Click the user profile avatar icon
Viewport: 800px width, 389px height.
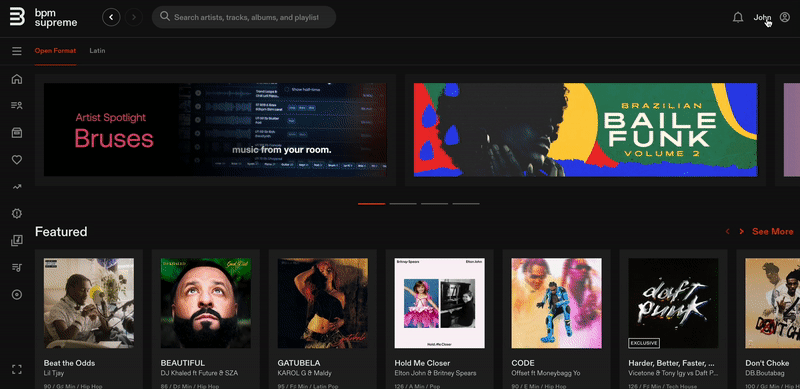(x=785, y=17)
